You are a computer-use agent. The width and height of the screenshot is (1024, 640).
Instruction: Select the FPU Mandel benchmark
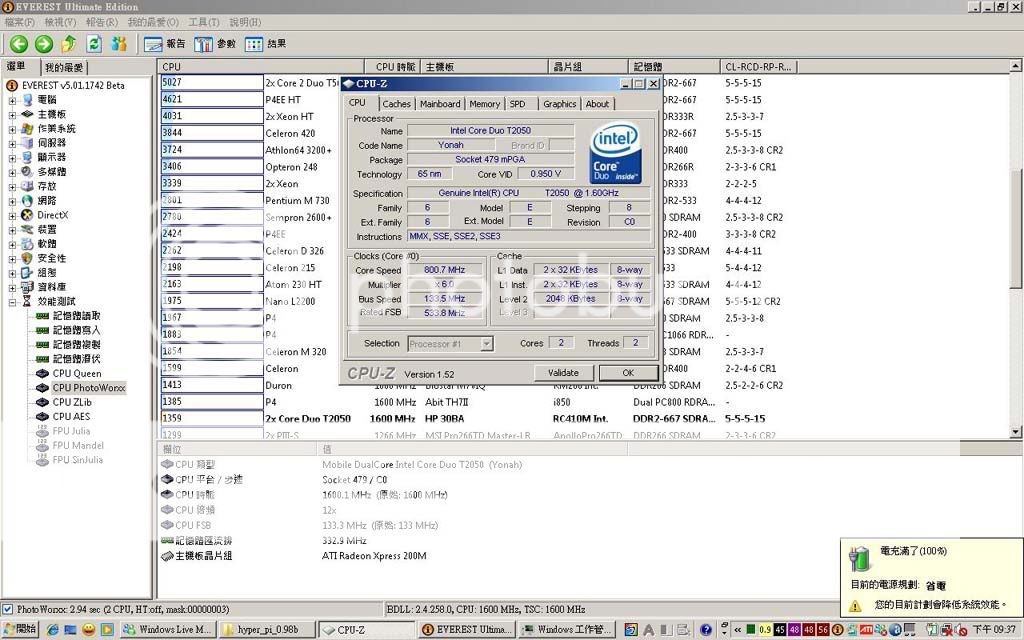(78, 445)
